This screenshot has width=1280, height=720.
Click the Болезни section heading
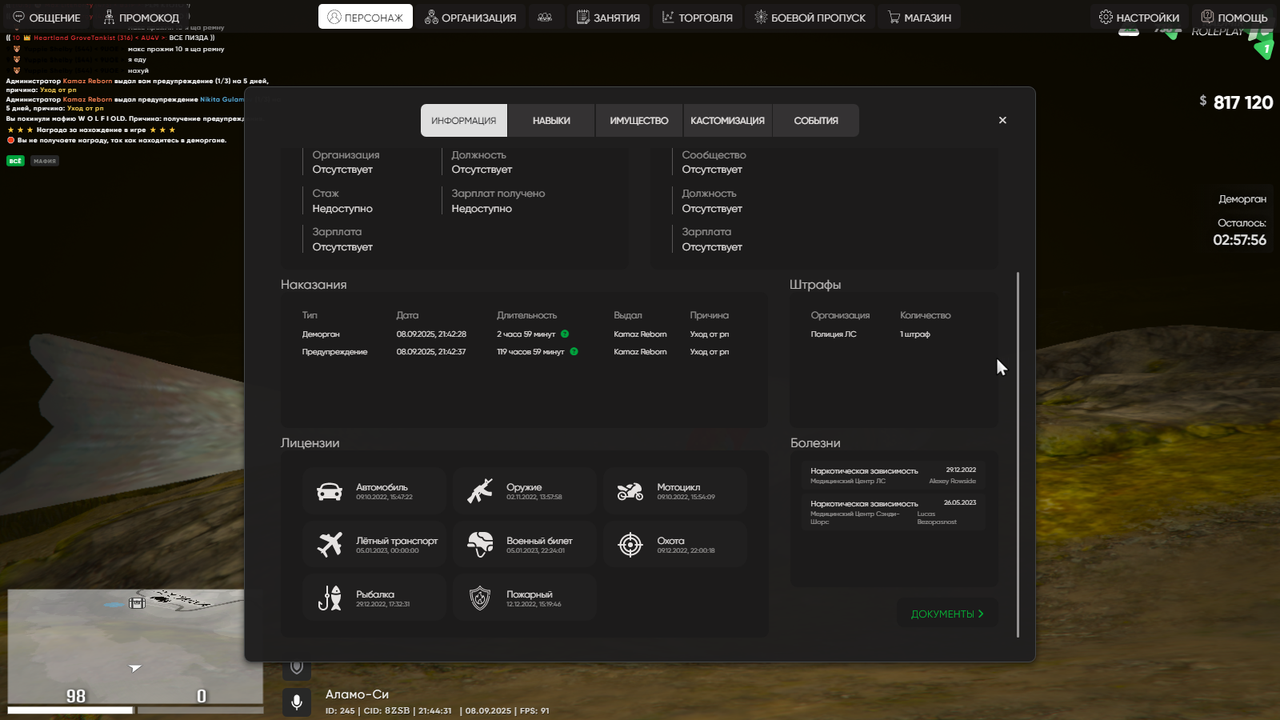[815, 443]
